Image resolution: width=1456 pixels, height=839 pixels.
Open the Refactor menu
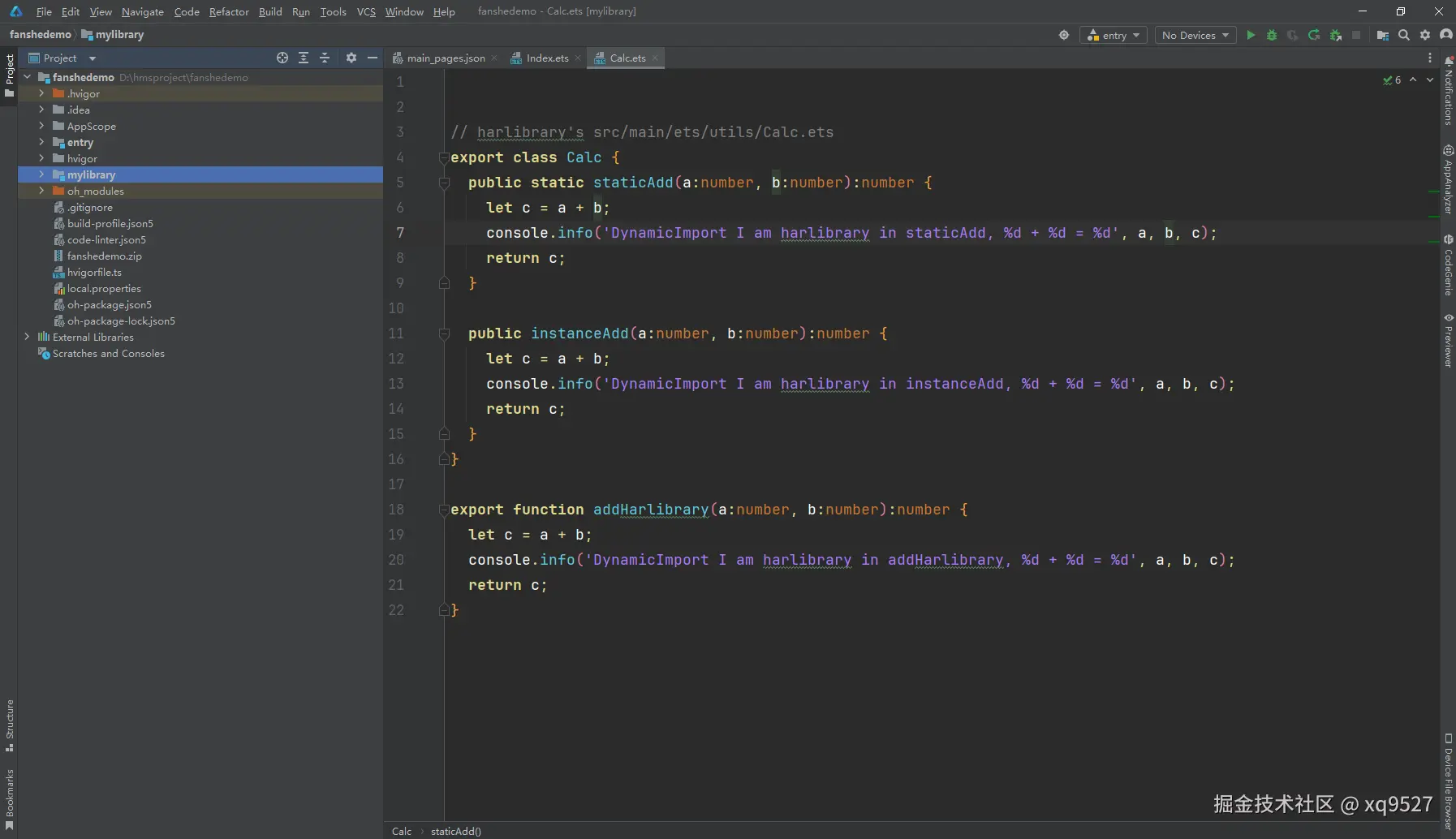[x=229, y=11]
